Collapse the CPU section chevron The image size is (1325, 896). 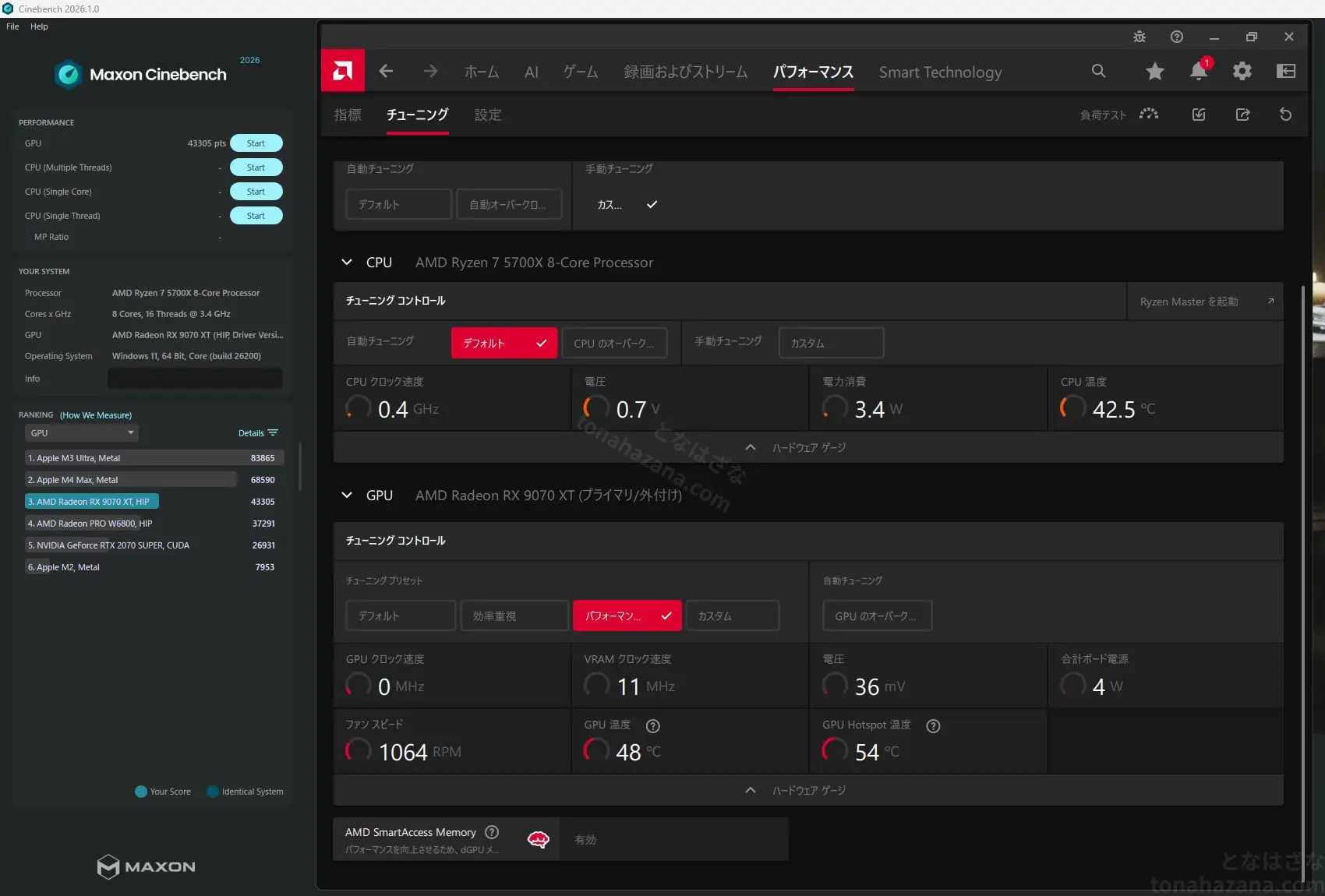click(347, 263)
